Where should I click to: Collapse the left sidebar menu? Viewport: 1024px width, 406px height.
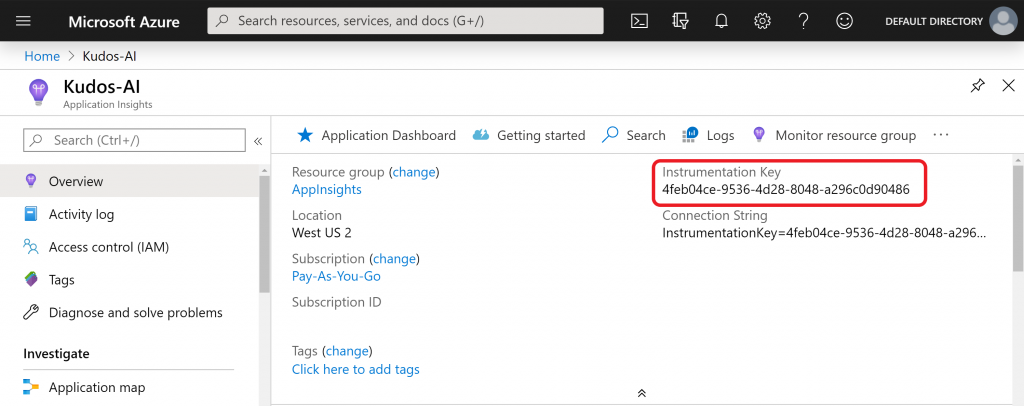coord(258,141)
